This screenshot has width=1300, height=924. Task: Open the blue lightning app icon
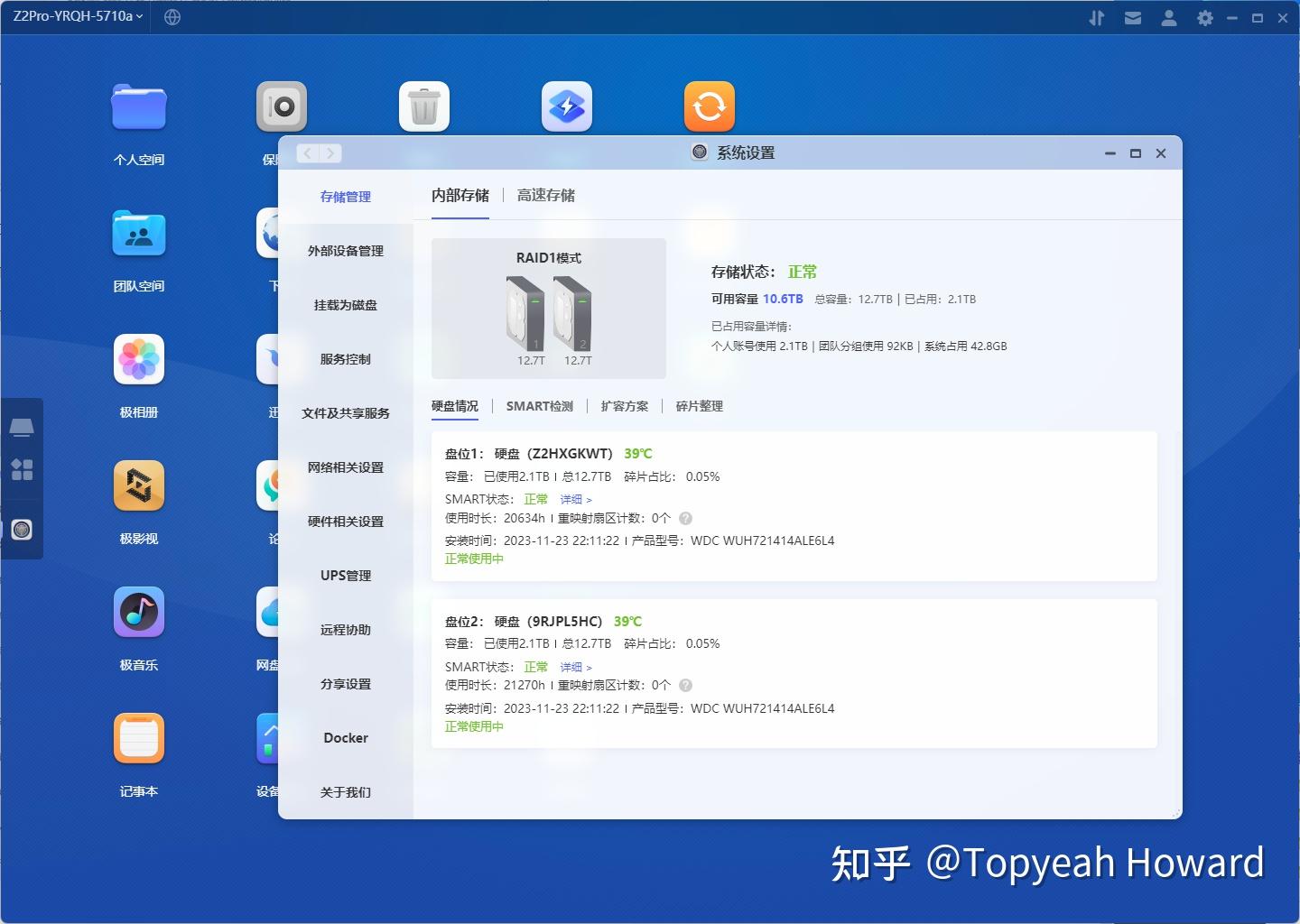coord(567,106)
